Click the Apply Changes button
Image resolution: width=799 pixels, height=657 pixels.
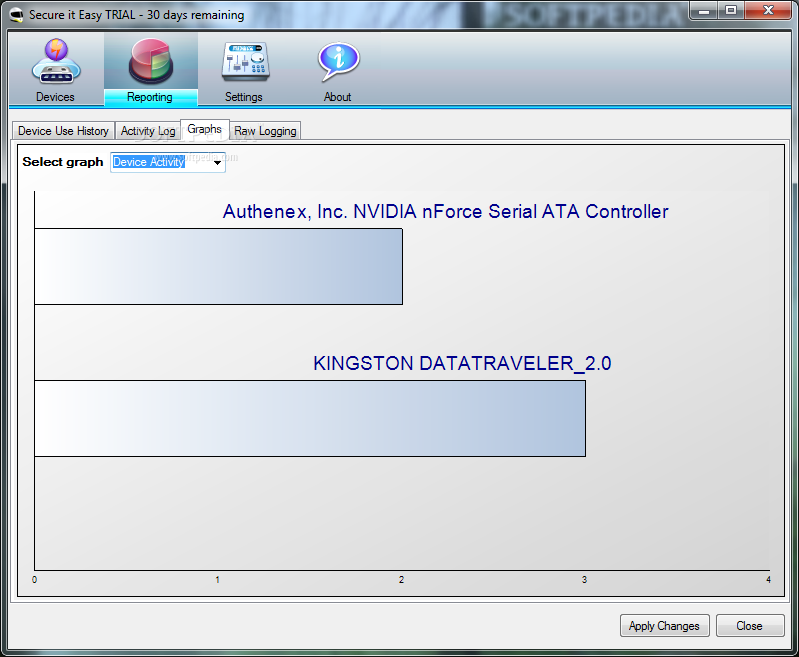point(664,625)
